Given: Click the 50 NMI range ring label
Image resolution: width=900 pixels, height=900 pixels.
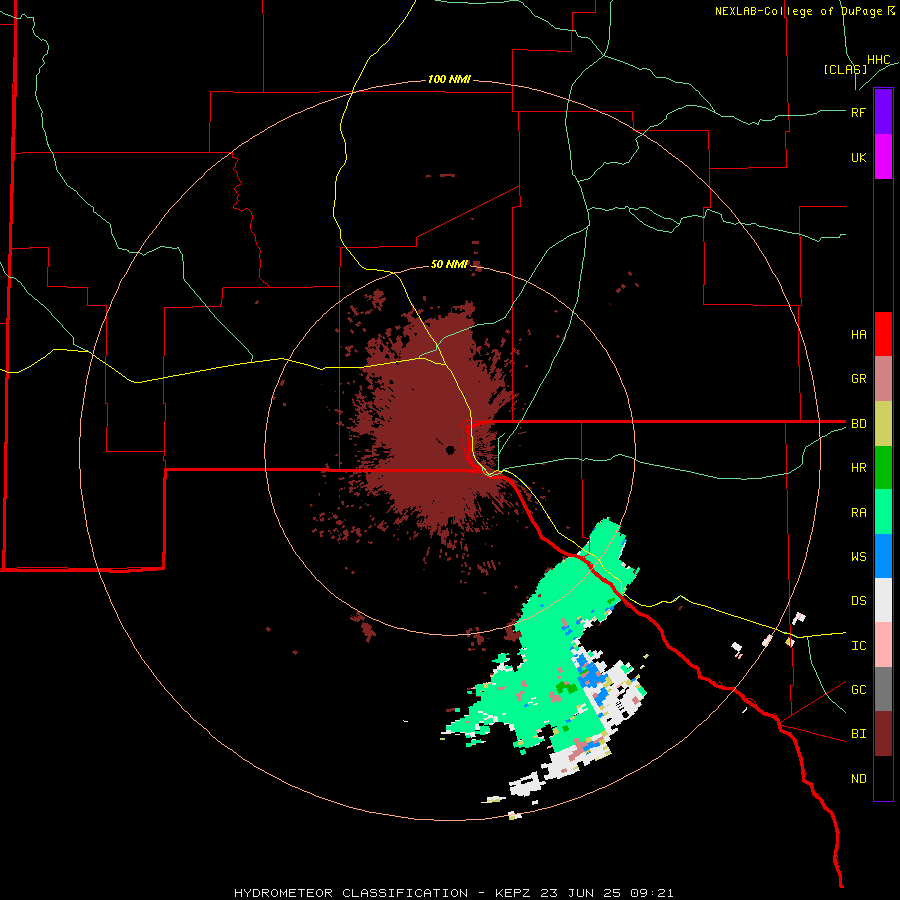Looking at the screenshot, I should (x=449, y=264).
